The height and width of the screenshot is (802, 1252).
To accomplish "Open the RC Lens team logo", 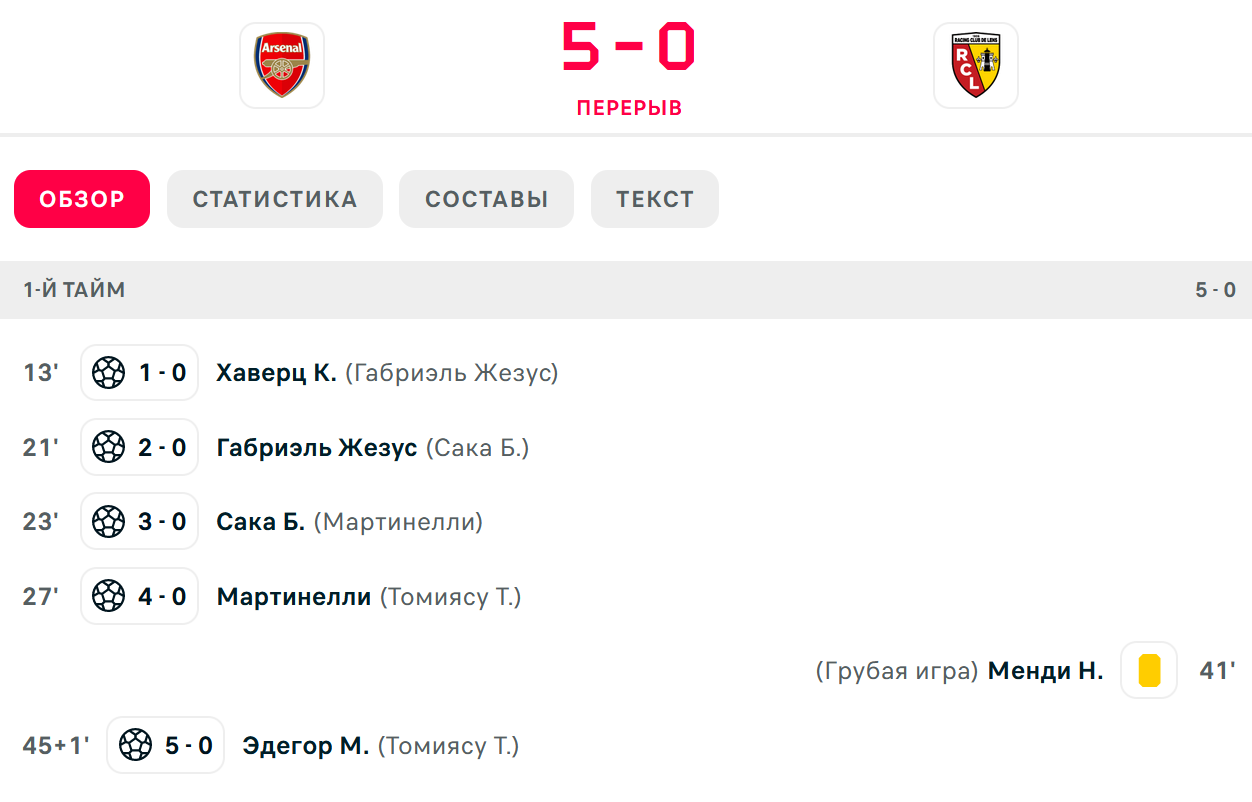I will pos(976,65).
